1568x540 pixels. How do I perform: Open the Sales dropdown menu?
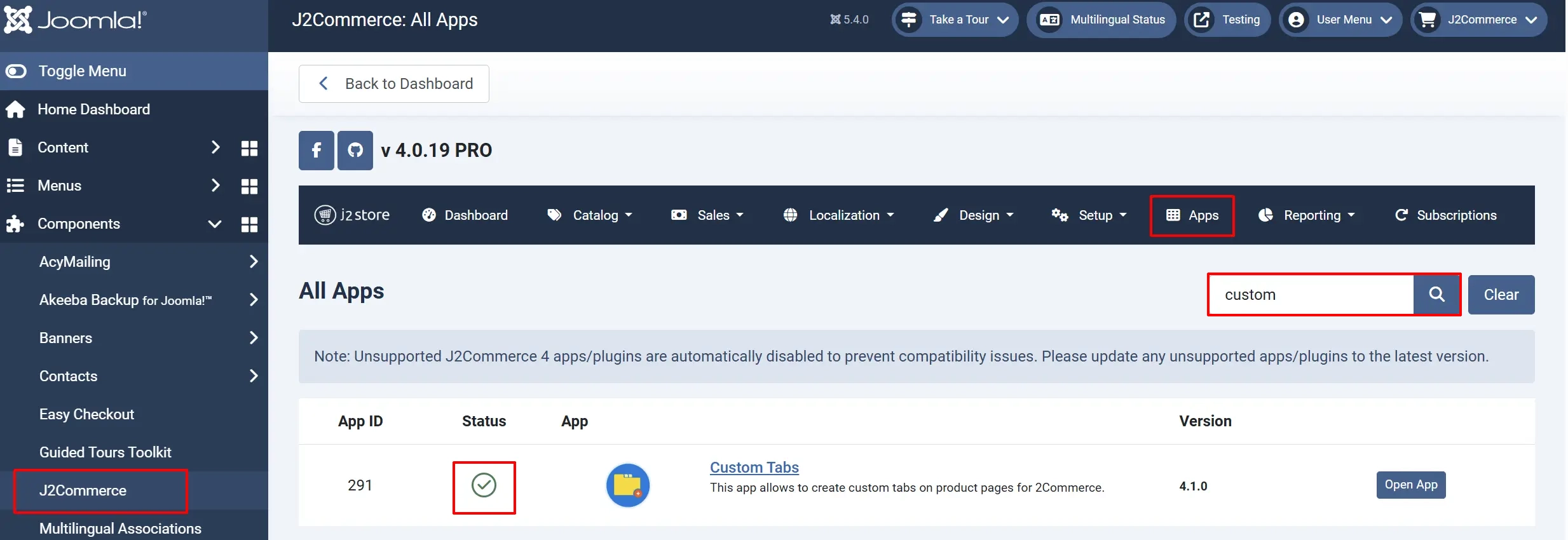pos(707,215)
